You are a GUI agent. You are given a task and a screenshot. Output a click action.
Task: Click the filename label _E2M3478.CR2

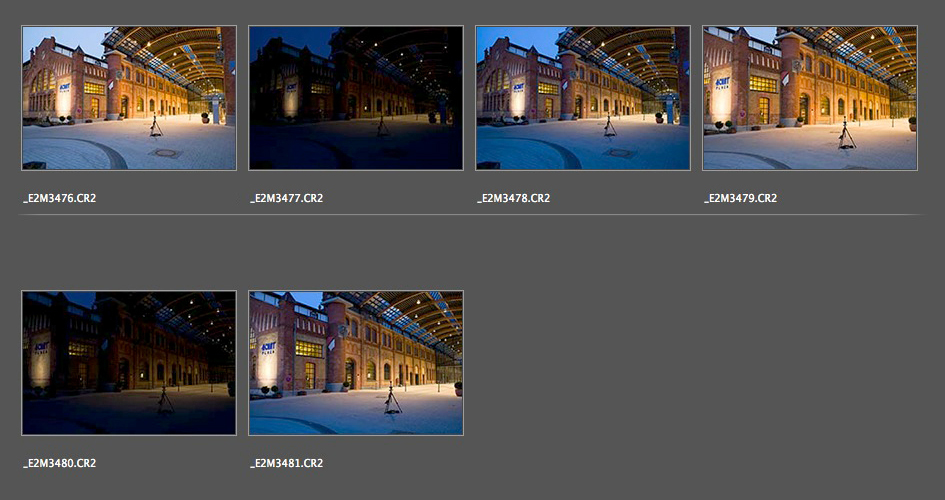coord(513,198)
